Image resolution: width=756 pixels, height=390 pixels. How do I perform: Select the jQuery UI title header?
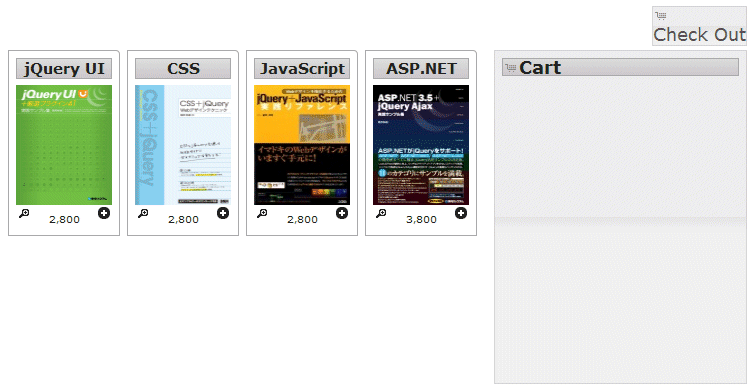64,68
